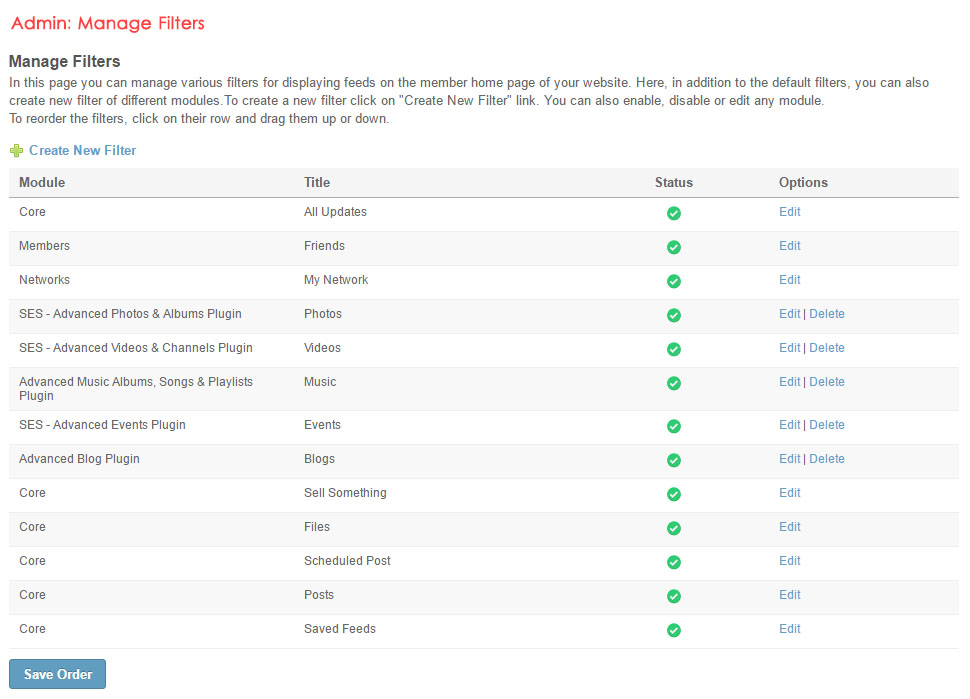970x699 pixels.
Task: Click Sell Something status checkmark icon
Action: (674, 494)
